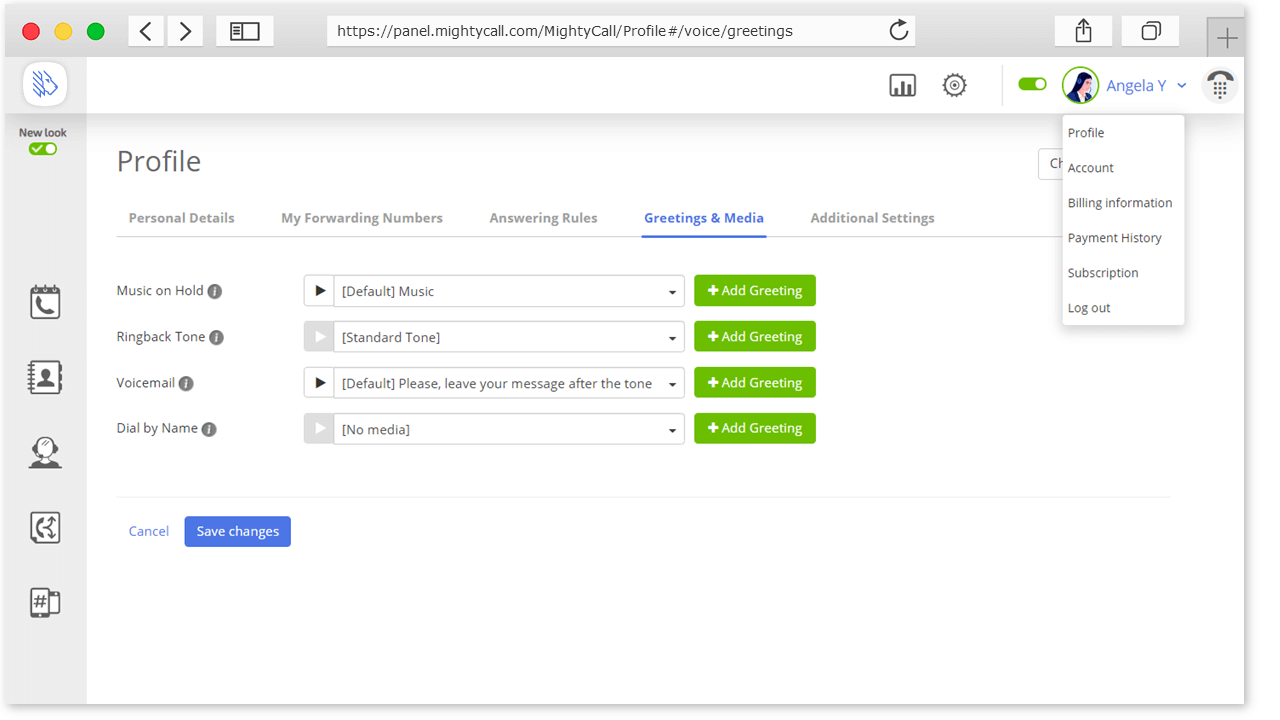Click the Music on Hold info icon
This screenshot has width=1280, height=720.
[215, 292]
